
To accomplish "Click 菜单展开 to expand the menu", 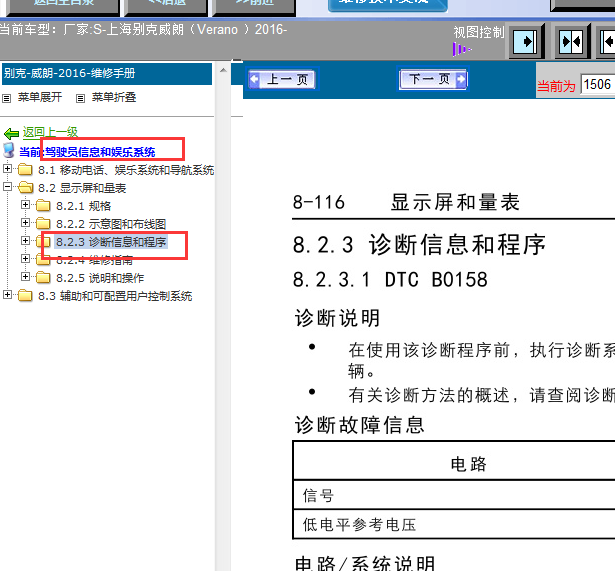I will point(40,97).
